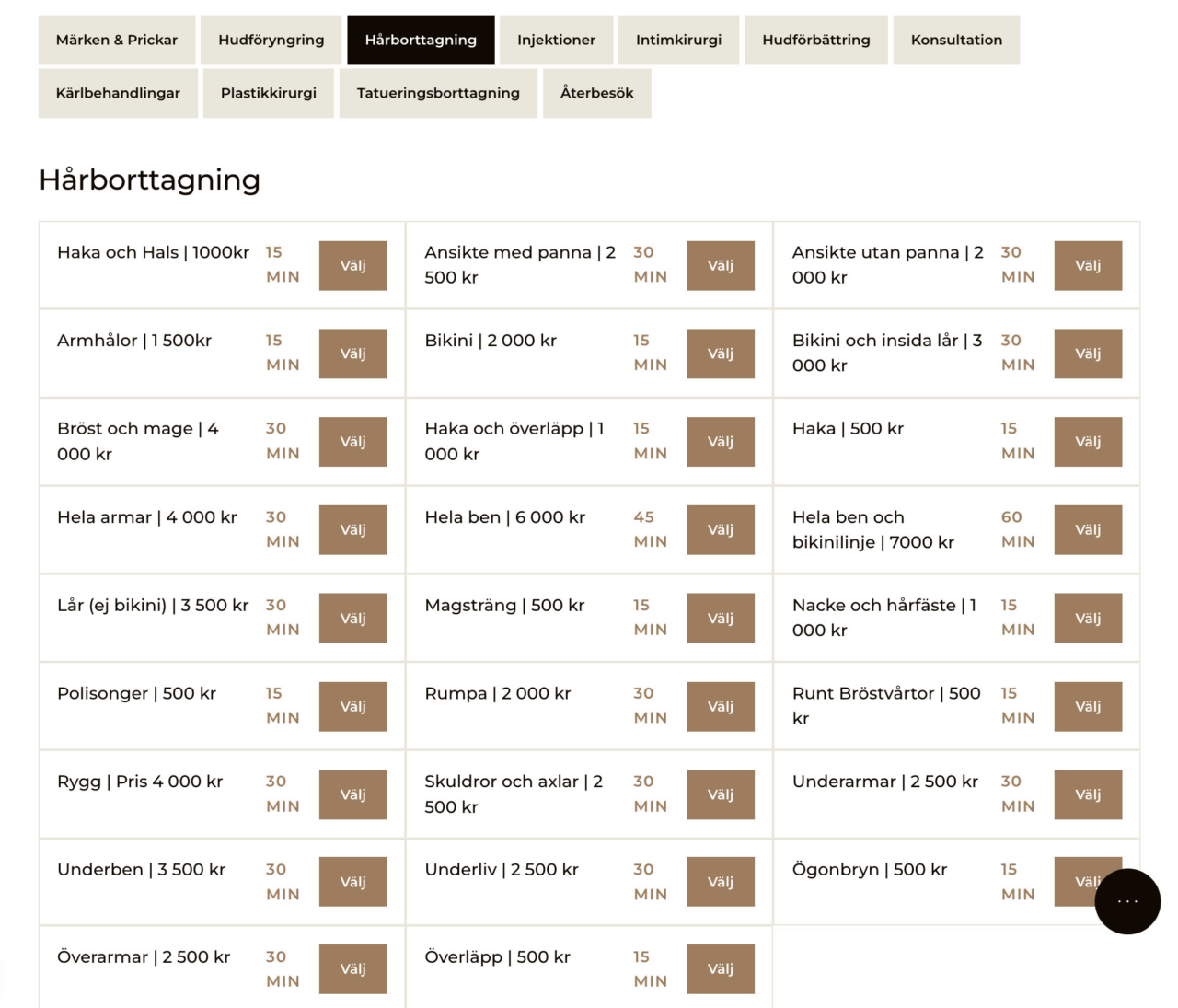The image size is (1178, 1008).
Task: Select Välj for Hela ben 6 000 kr
Action: point(720,529)
